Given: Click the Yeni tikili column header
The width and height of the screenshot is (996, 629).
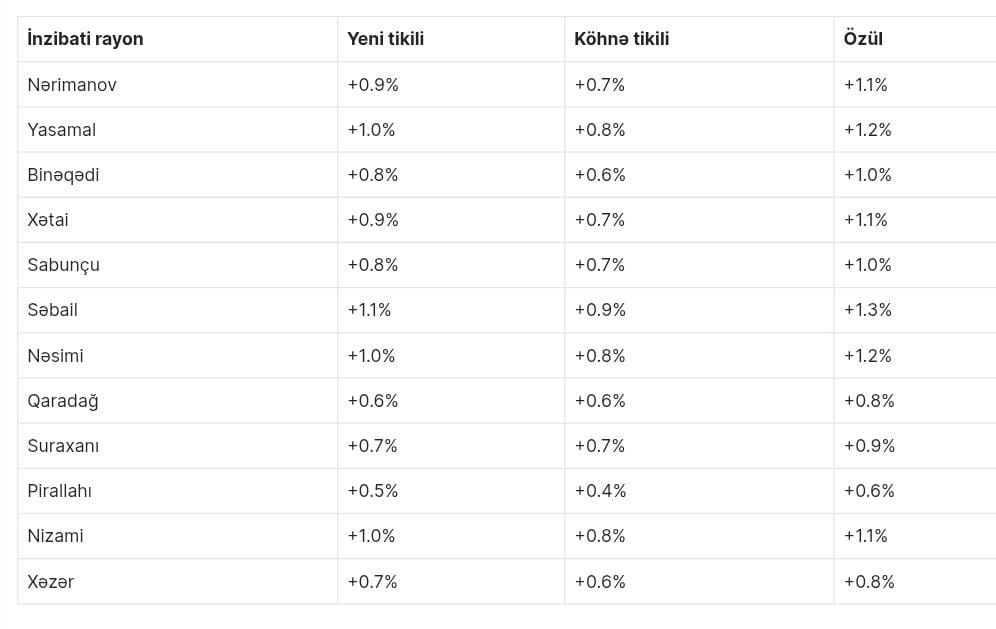Looking at the screenshot, I should (x=385, y=39).
